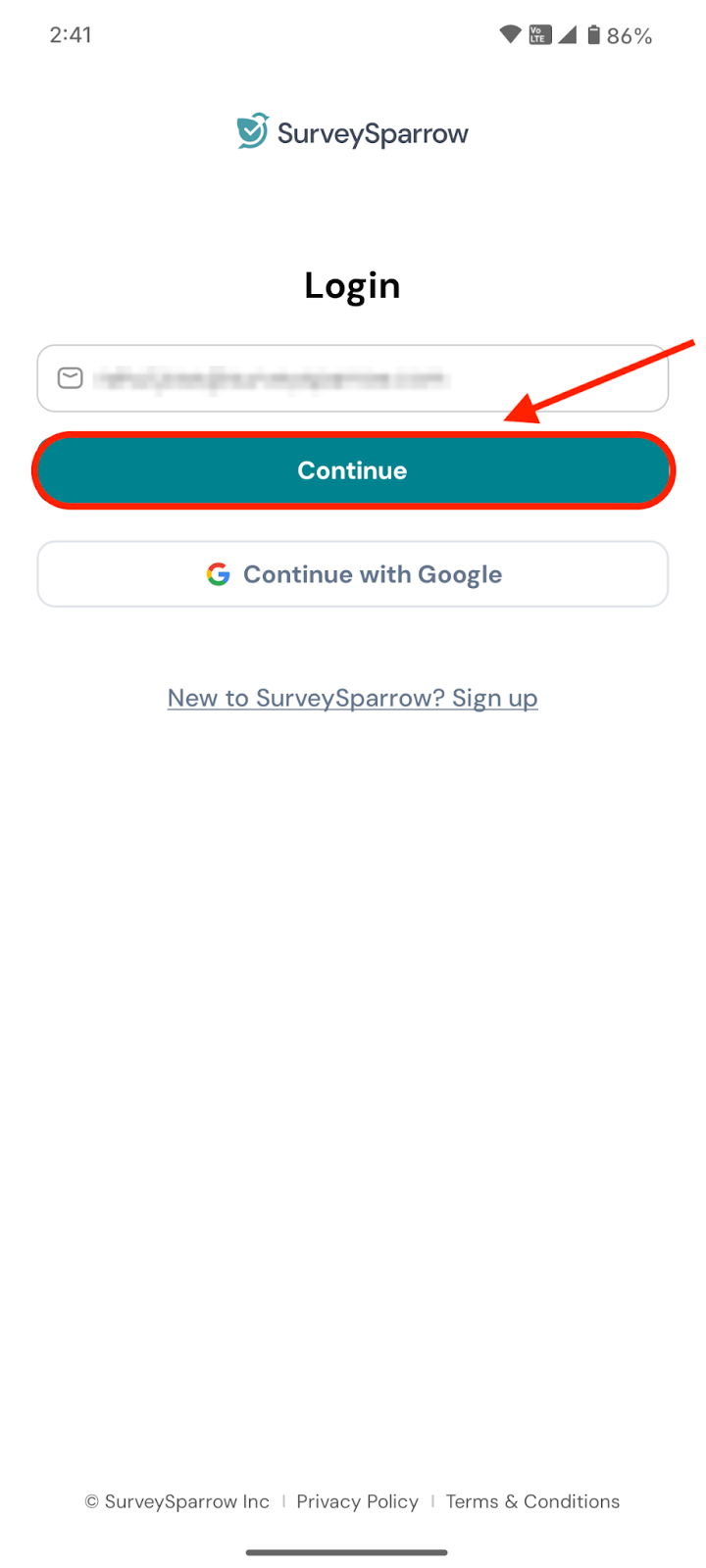Tap the cellular signal strength icon

[567, 35]
